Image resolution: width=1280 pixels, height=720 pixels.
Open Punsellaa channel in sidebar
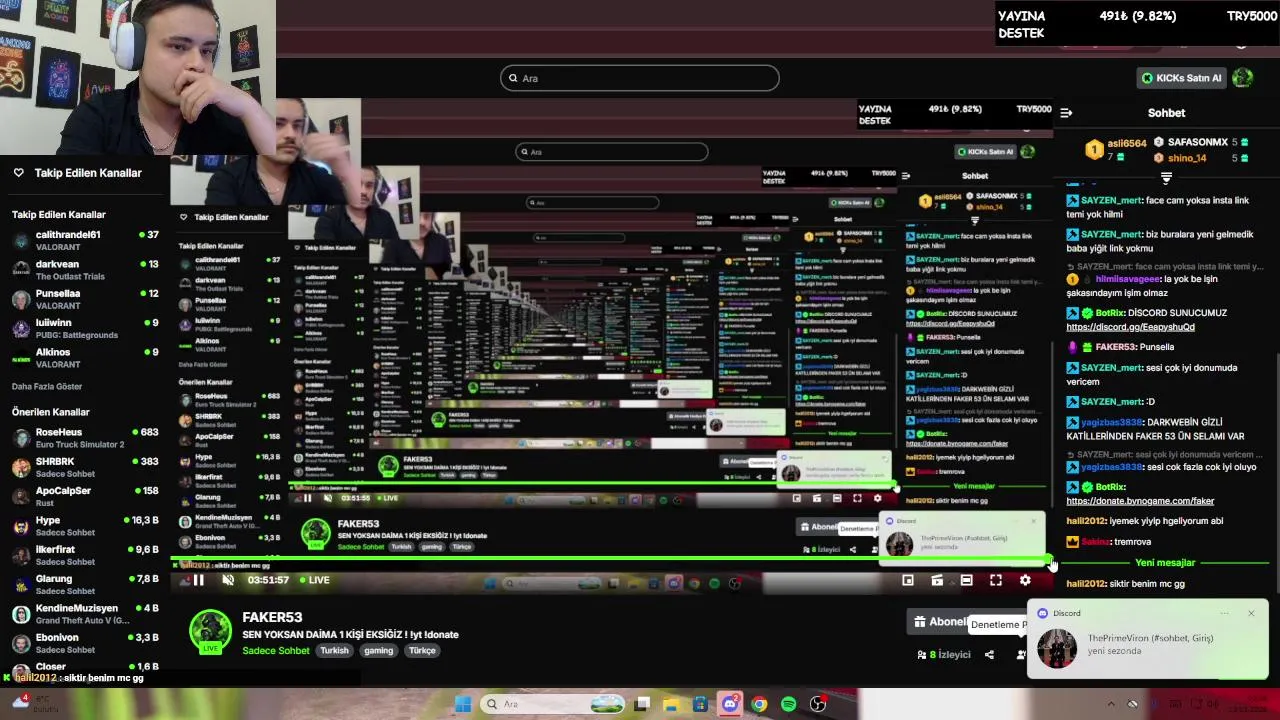pyautogui.click(x=85, y=299)
